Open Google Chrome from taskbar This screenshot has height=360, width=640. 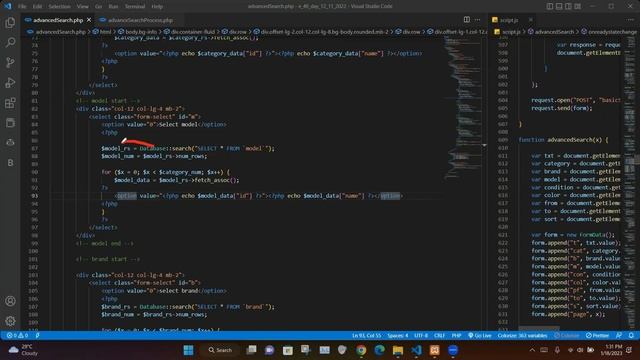tap(361, 350)
